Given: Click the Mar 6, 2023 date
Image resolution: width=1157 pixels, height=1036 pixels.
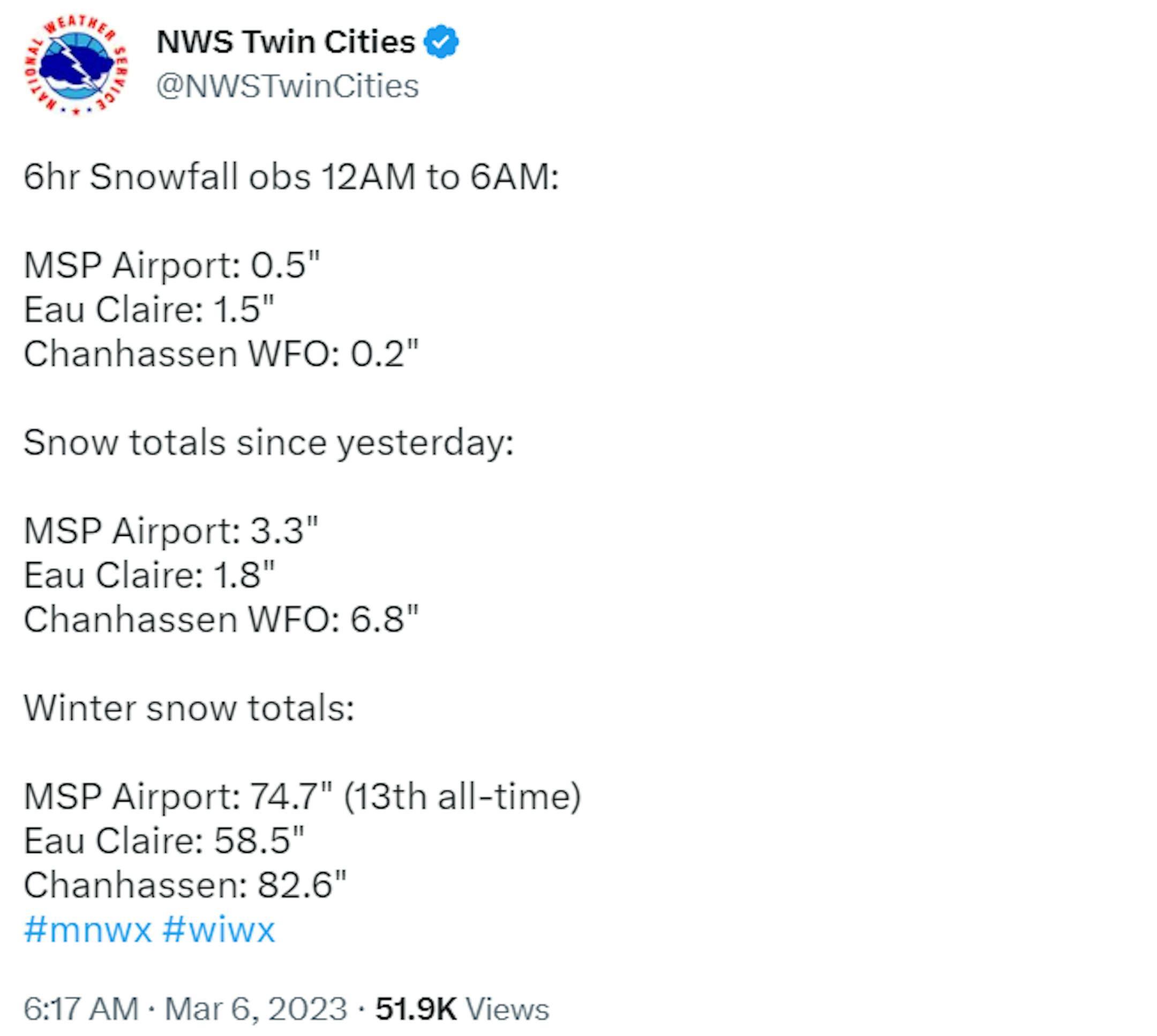Looking at the screenshot, I should click(x=256, y=1009).
